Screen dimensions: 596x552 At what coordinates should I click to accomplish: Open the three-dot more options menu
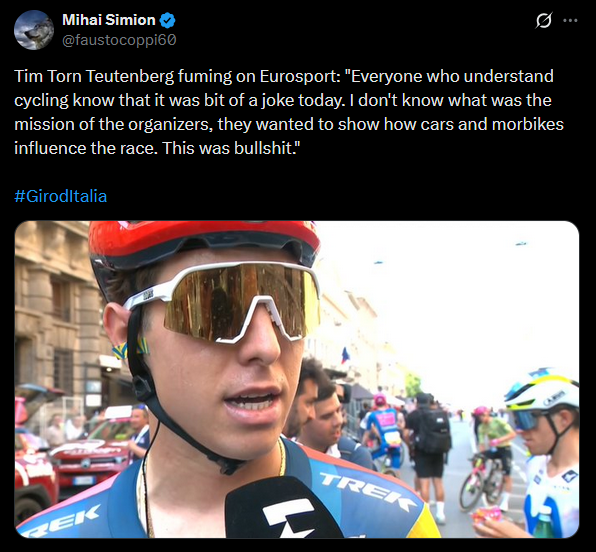click(x=570, y=21)
